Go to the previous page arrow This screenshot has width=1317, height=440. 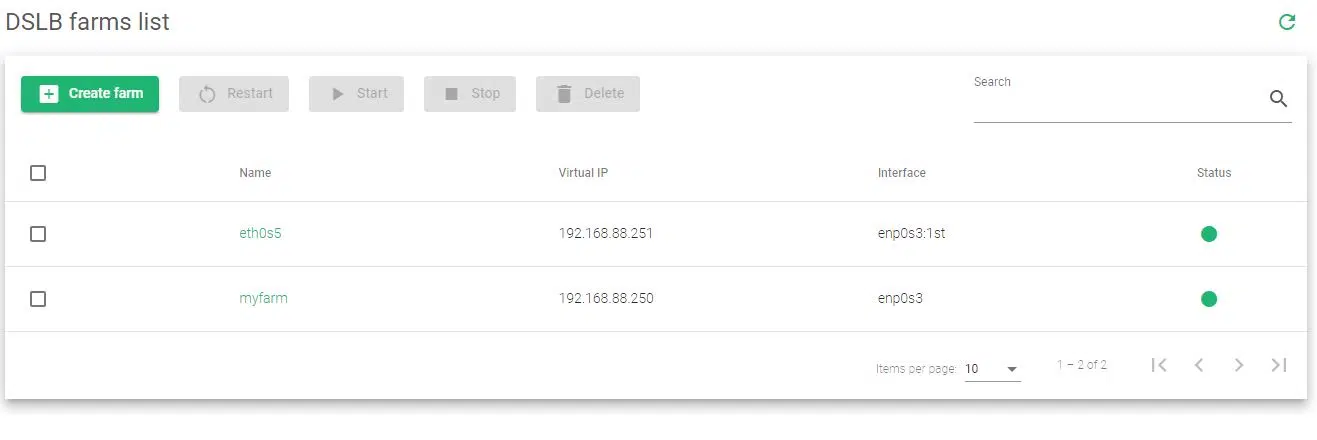coord(1199,365)
